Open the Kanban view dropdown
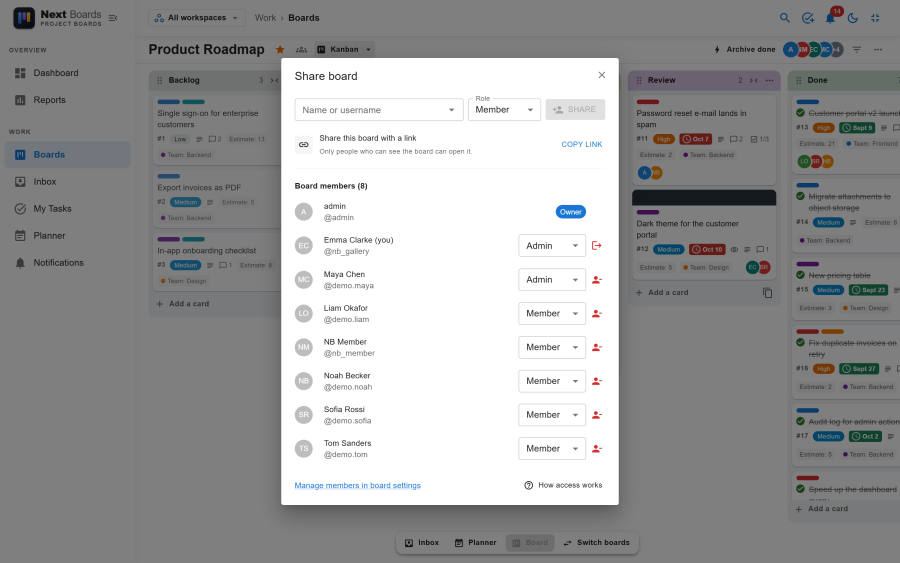The height and width of the screenshot is (563, 900). [x=344, y=49]
